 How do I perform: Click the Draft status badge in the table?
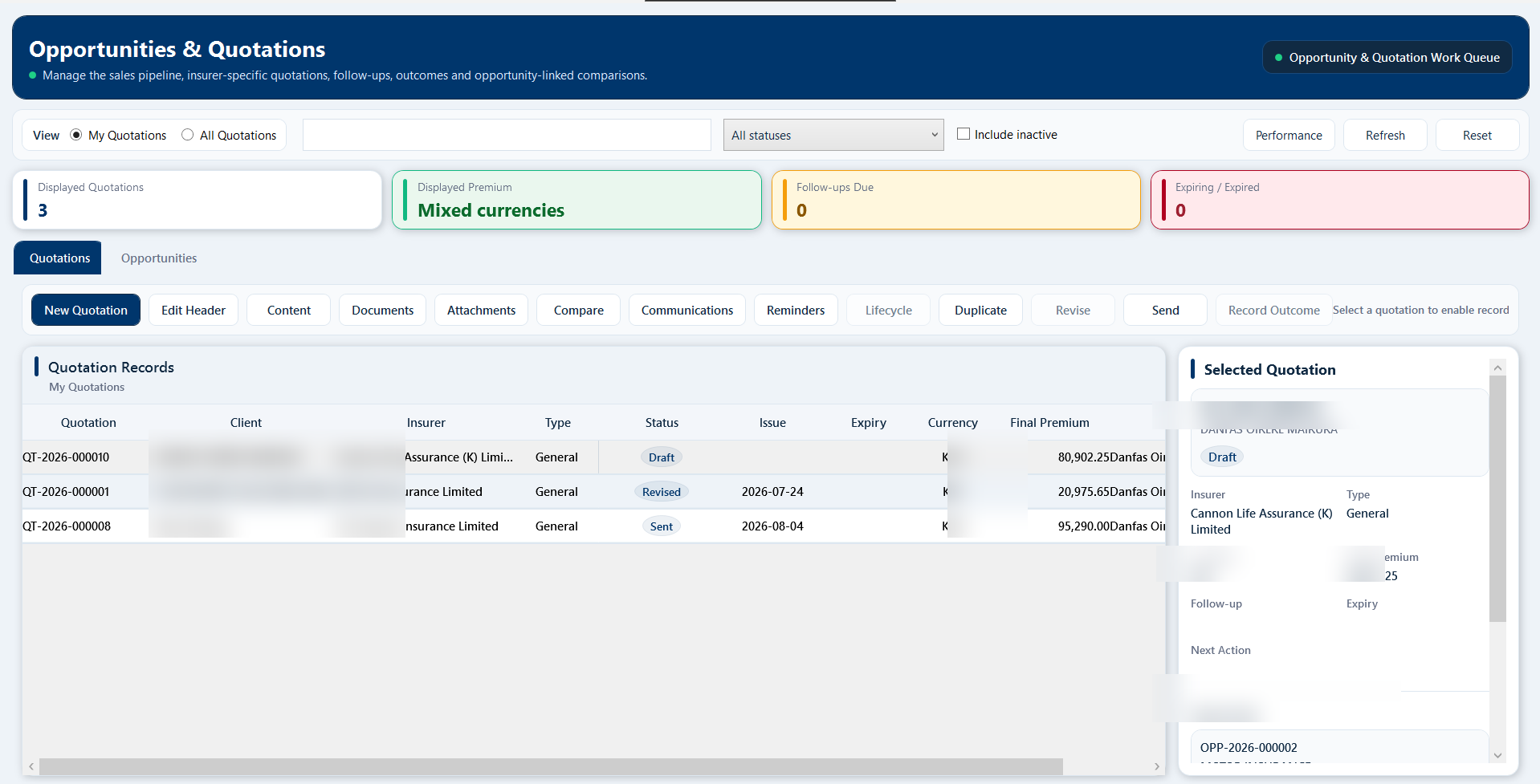pyautogui.click(x=662, y=457)
